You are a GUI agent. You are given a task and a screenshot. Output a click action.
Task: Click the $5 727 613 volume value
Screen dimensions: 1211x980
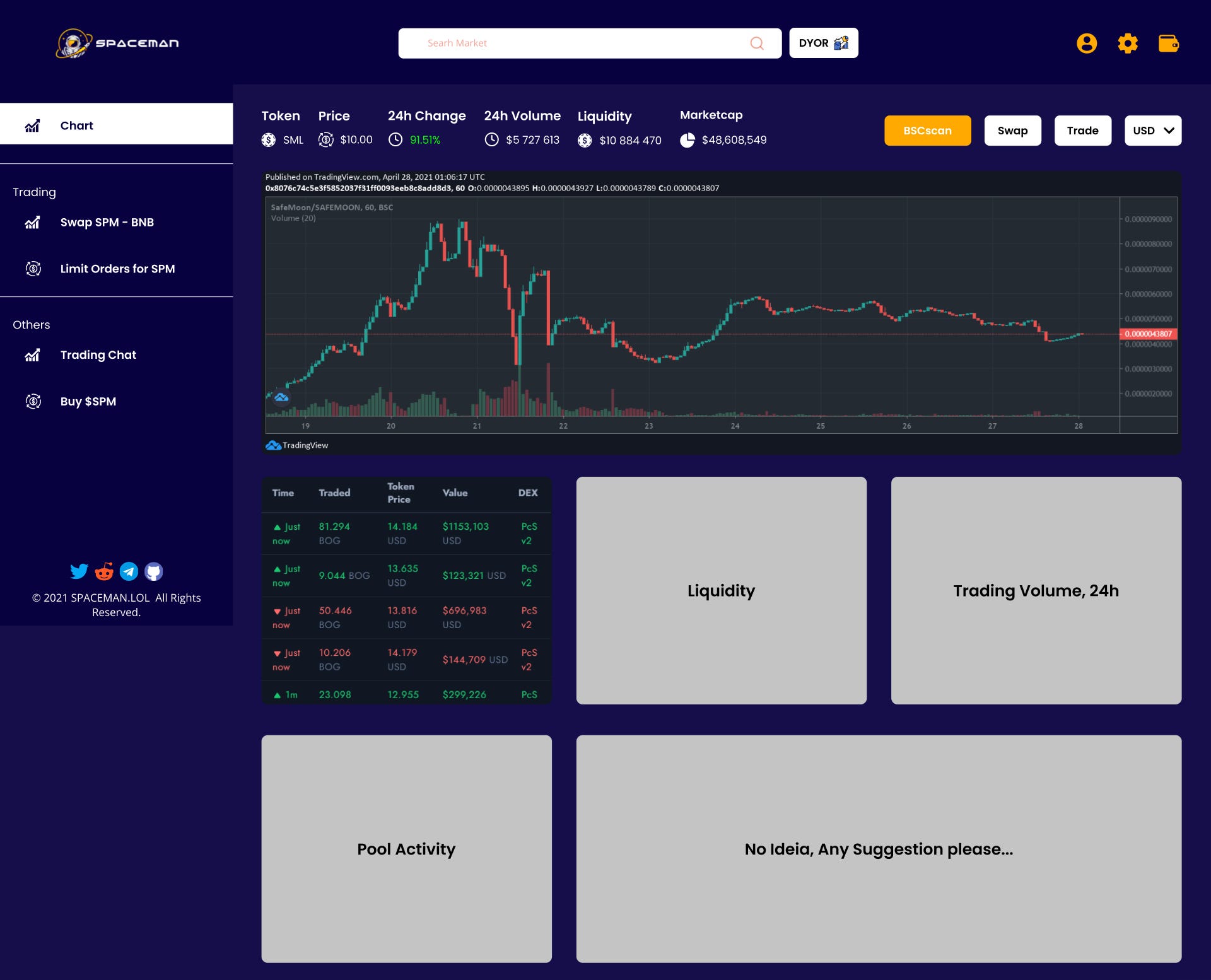tap(532, 140)
